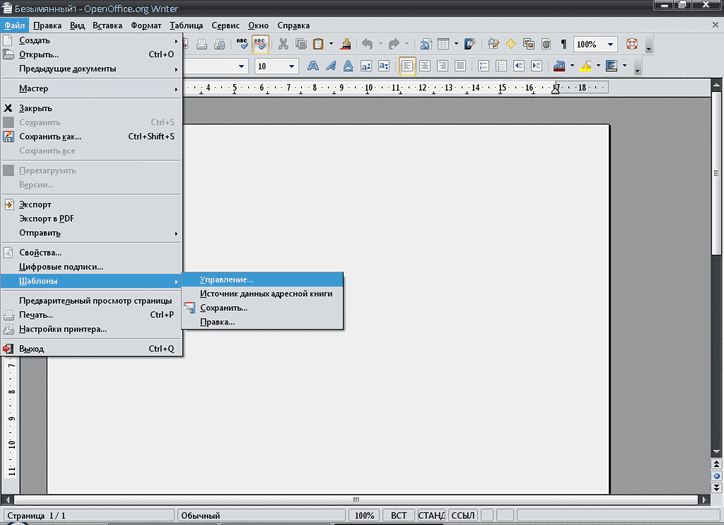
Task: Open the 100% zoom dropdown in the toolbar
Action: (610, 44)
